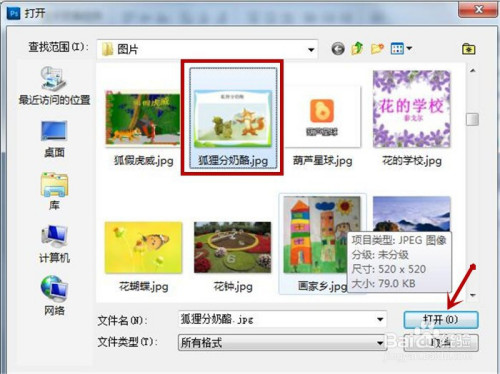Screen dimensions: 500x374
Task: Select Computer (计算机) in sidebar
Action: pos(54,244)
